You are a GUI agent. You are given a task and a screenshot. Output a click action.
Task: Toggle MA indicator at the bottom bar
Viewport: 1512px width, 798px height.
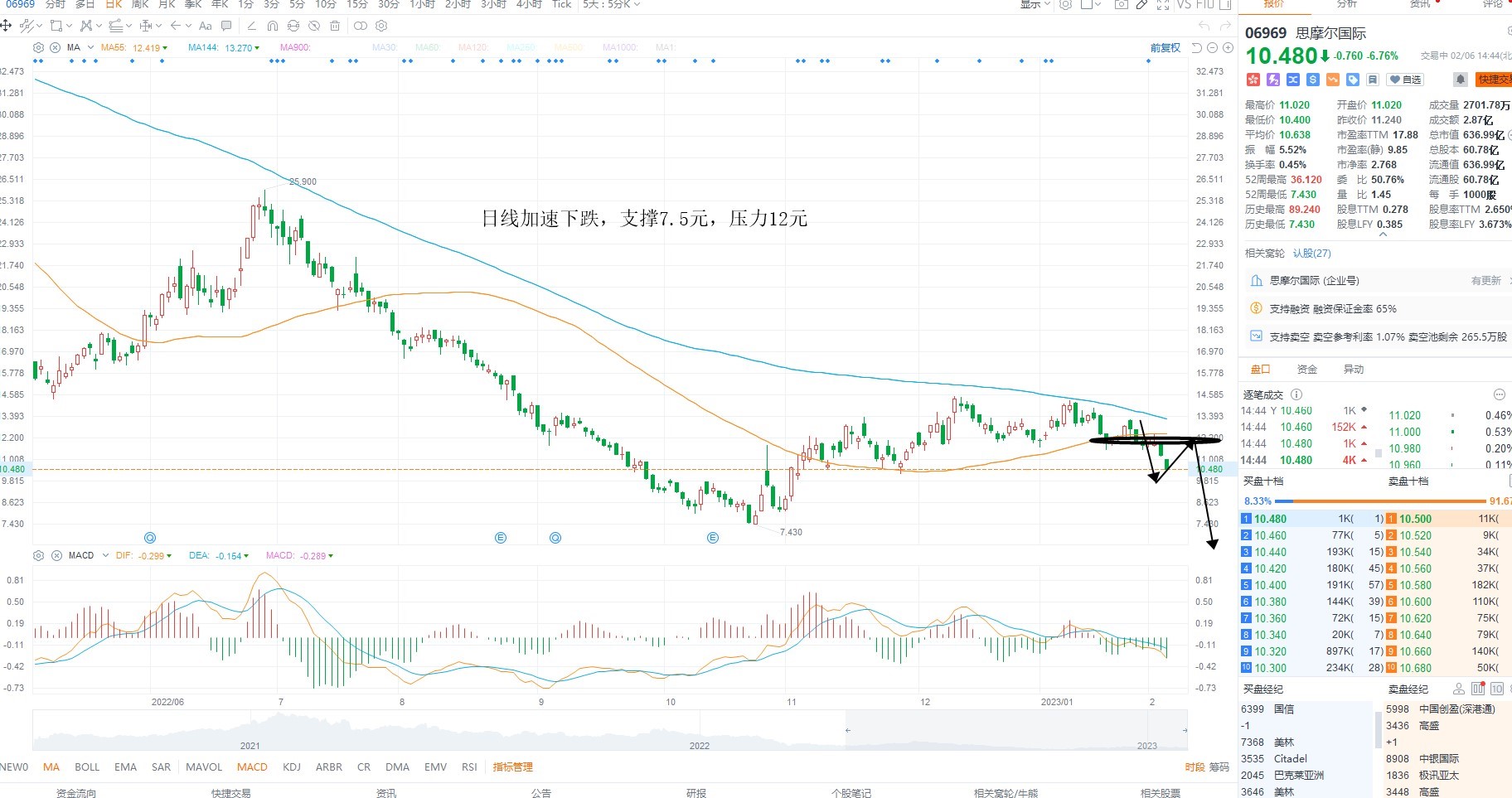(51, 767)
